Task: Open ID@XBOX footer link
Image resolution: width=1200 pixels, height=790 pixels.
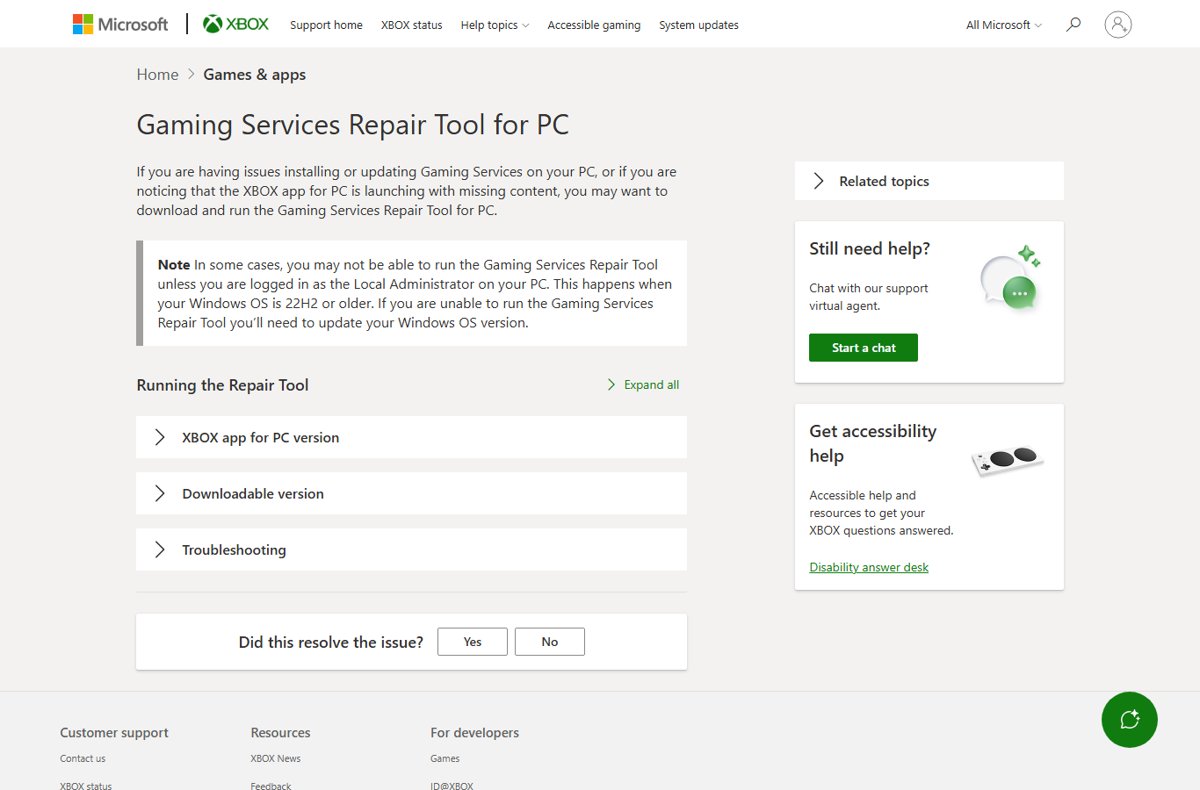Action: pos(452,786)
